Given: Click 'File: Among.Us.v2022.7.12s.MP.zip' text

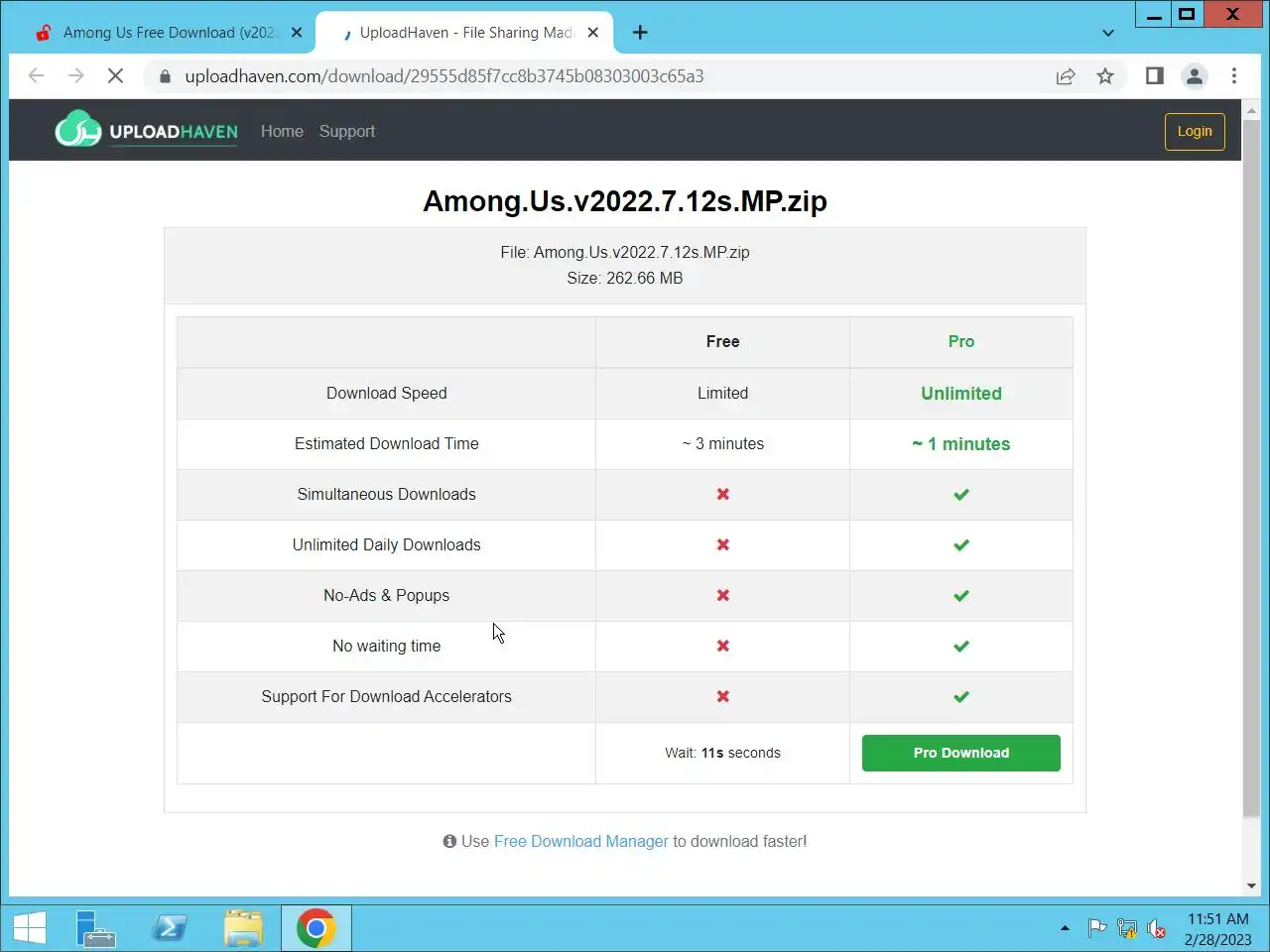Looking at the screenshot, I should tap(625, 252).
